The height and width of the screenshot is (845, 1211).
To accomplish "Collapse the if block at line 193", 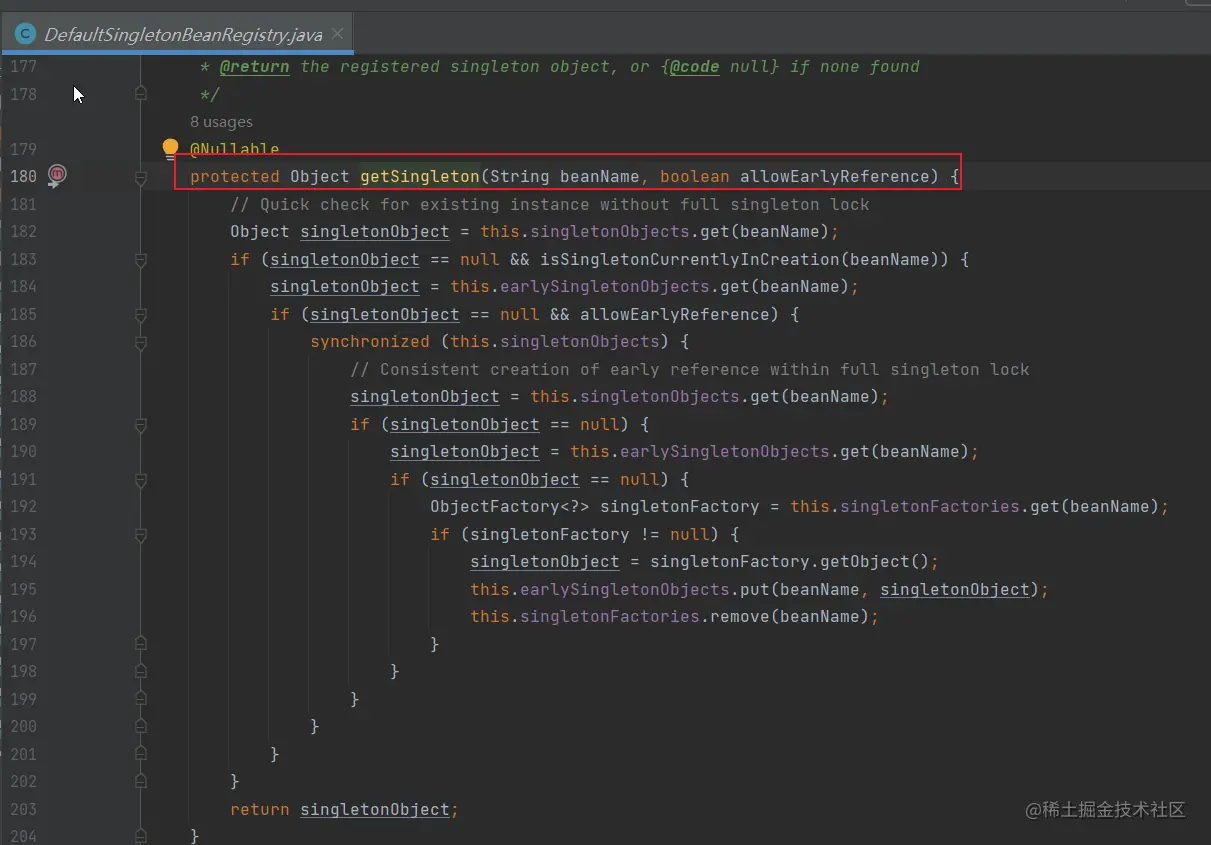I will pos(141,535).
